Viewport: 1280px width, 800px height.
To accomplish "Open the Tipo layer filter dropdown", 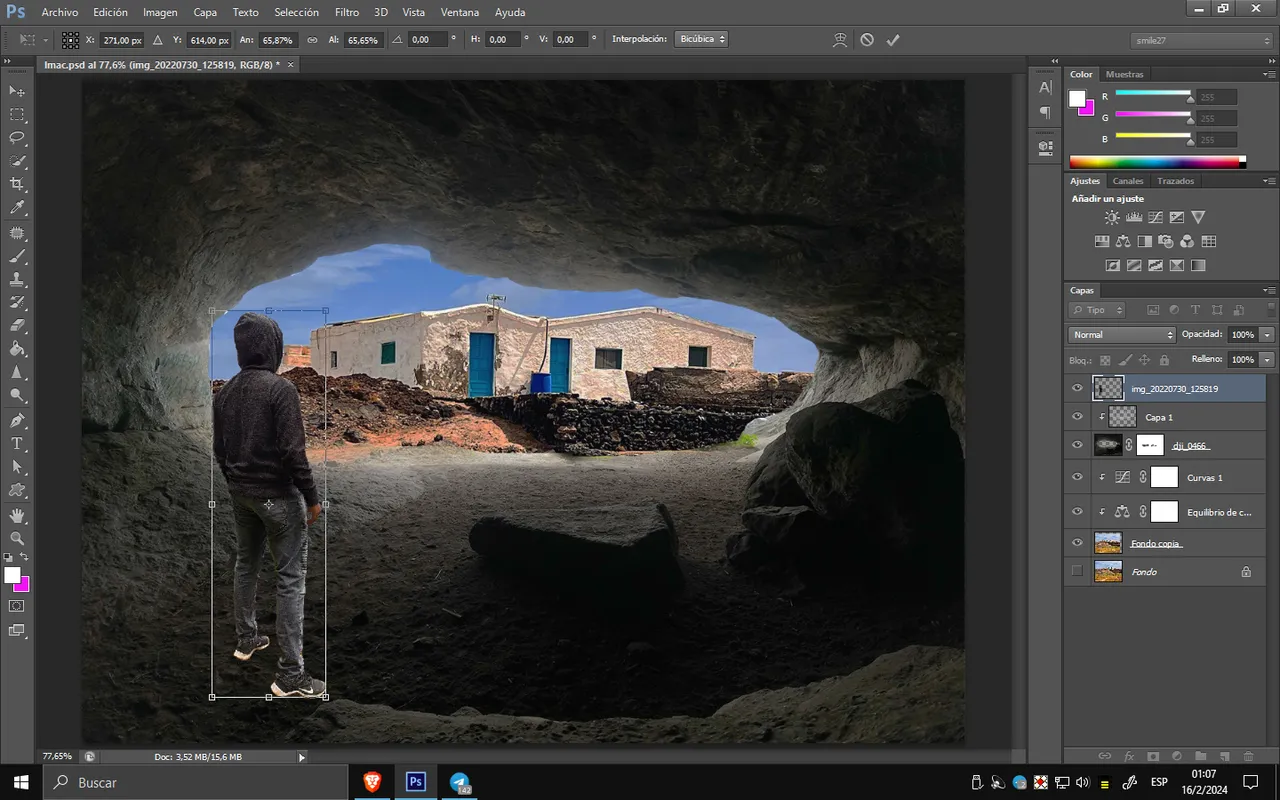I will (x=1097, y=310).
